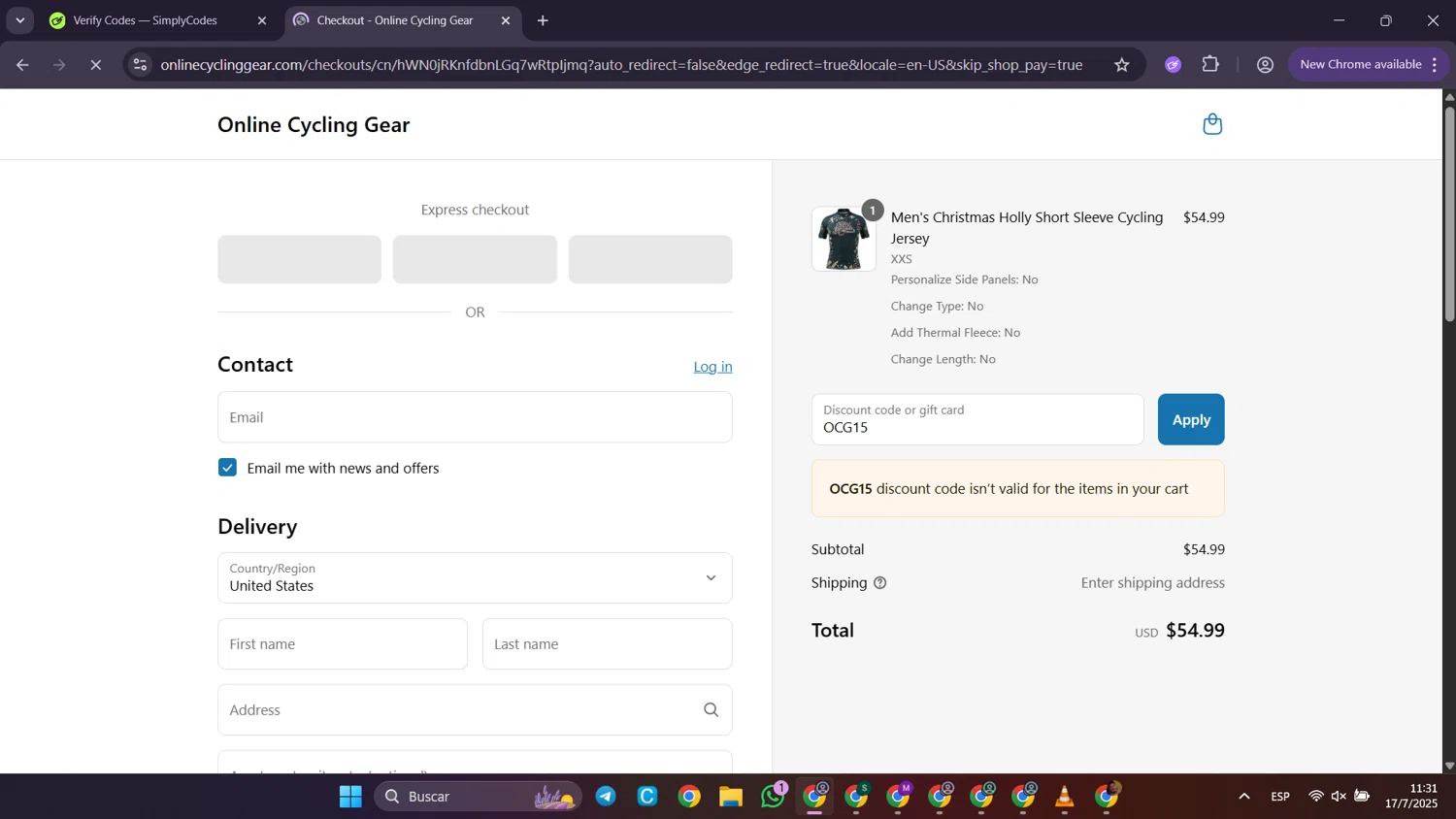The height and width of the screenshot is (819, 1456).
Task: Open the Wi-Fi network tray icon
Action: pos(1315,797)
